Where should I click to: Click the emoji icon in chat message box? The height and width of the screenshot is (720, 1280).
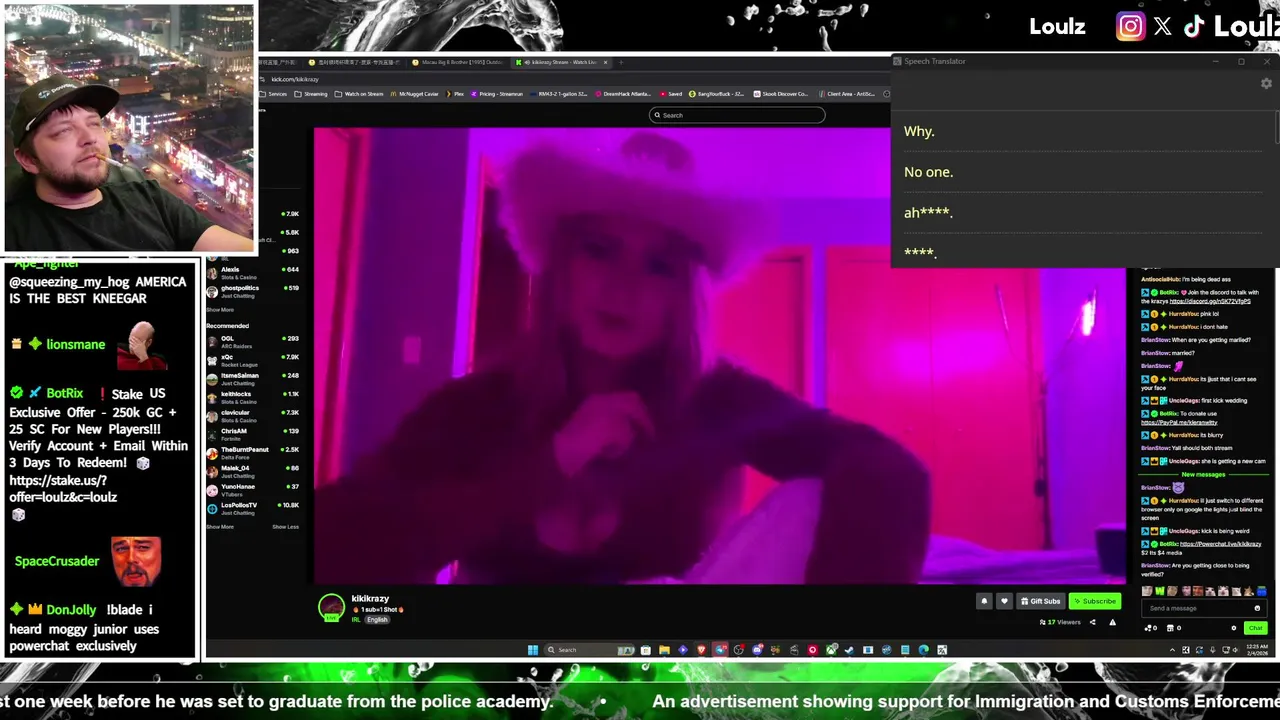coord(1257,608)
